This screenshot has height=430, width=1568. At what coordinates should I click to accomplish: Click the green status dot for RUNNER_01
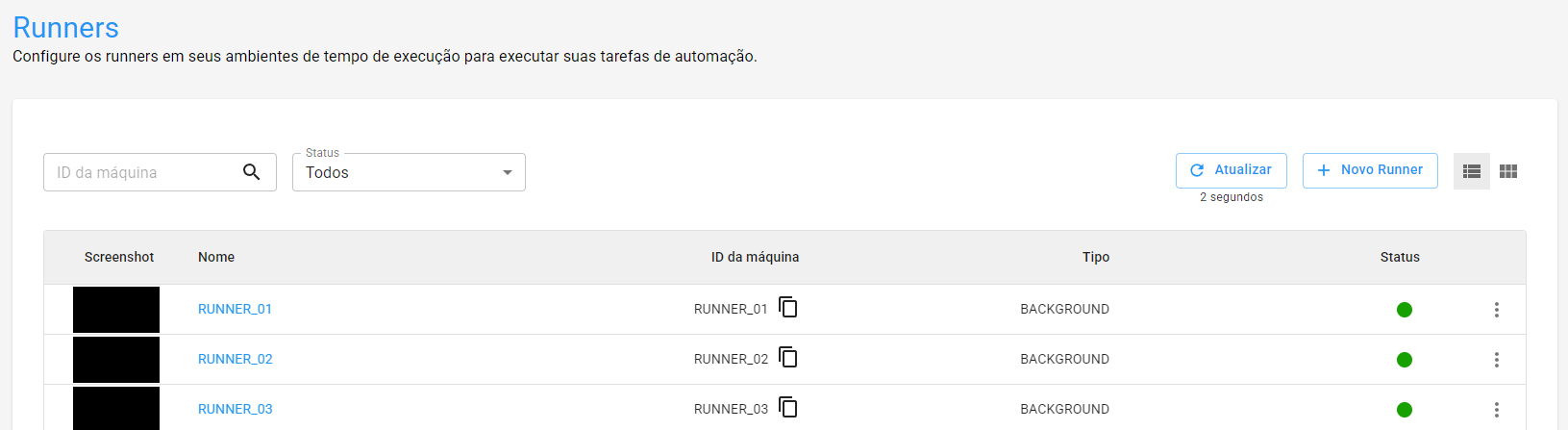1404,310
